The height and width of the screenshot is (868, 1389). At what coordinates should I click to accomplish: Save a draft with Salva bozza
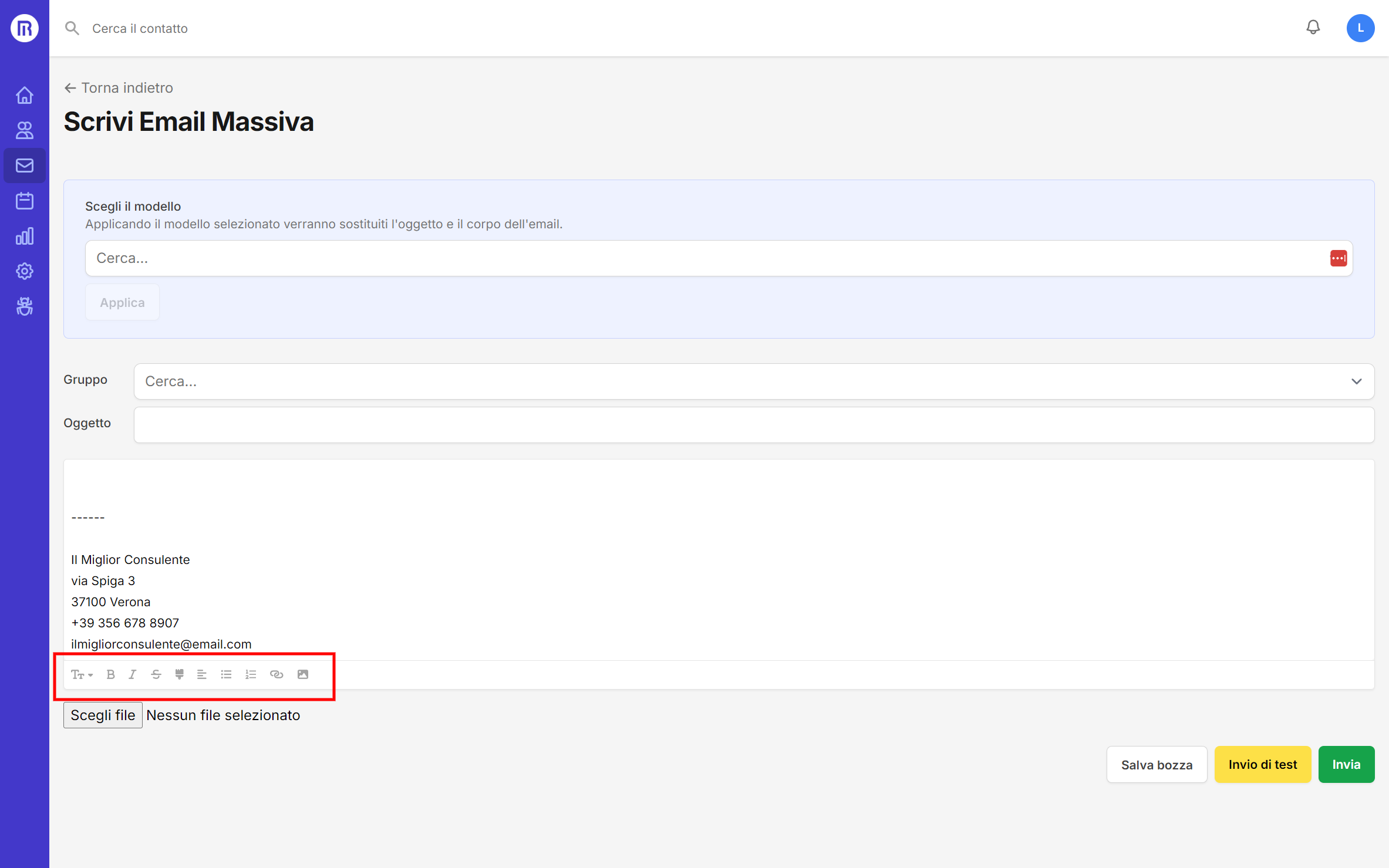[x=1157, y=764]
